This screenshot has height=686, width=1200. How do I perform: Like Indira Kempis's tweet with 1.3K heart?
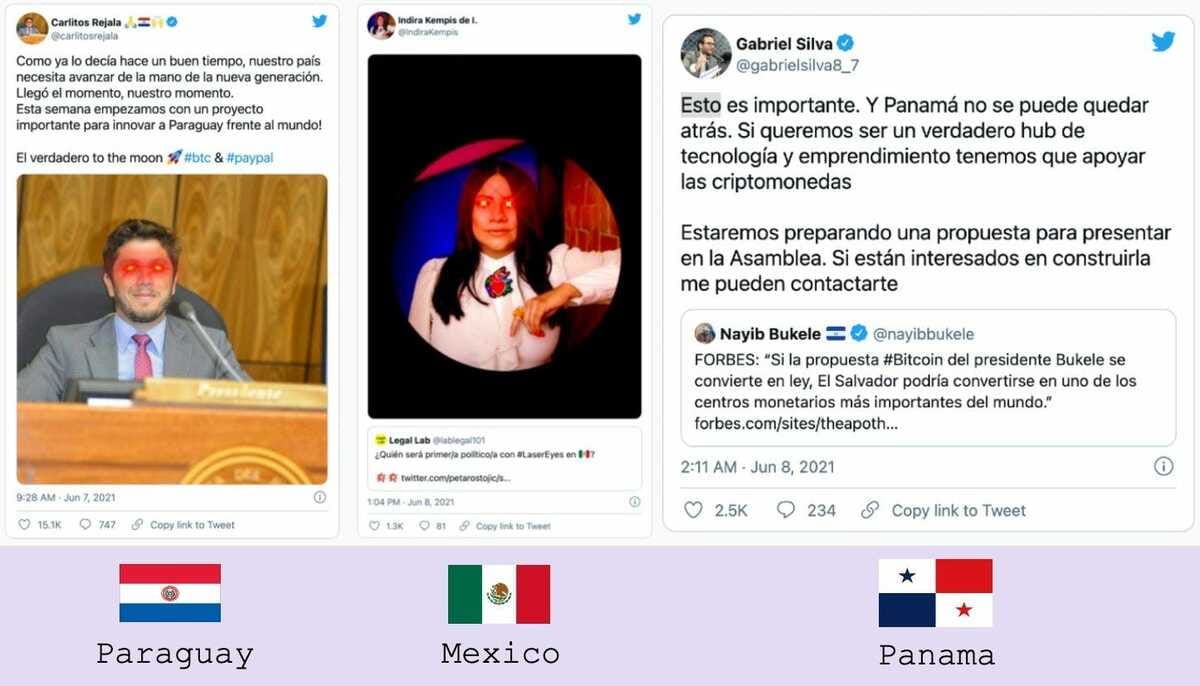(387, 526)
